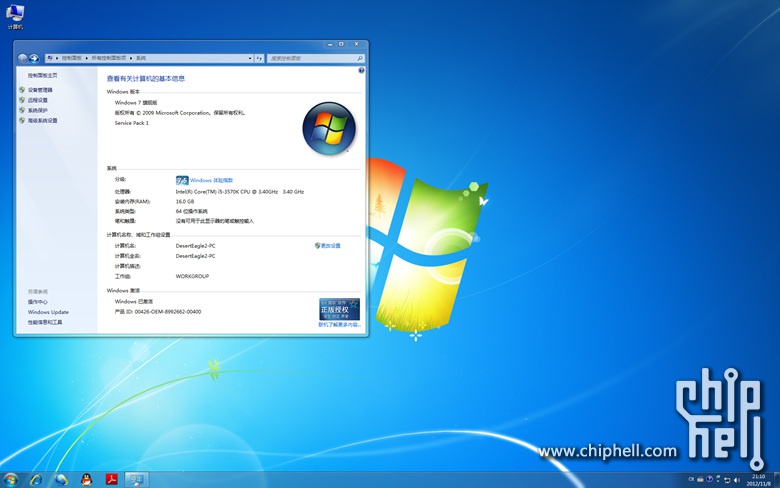This screenshot has height=488, width=780.
Task: Open the blue Help question mark icon
Action: [361, 71]
